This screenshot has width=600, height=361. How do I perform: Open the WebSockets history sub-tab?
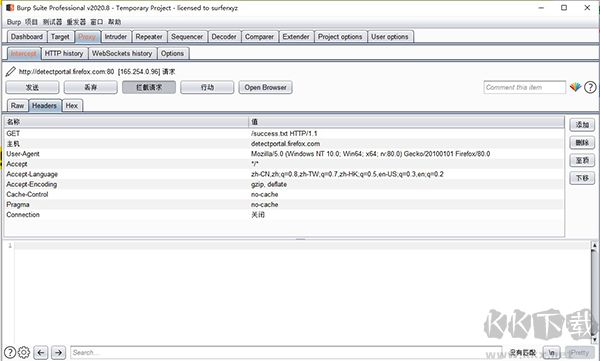[122, 53]
